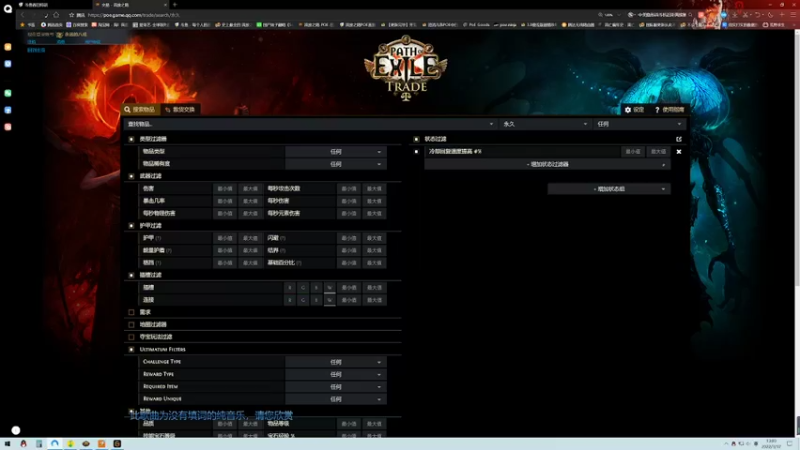
Task: Click the white circle at the sidebar bottom
Action: 16,430
